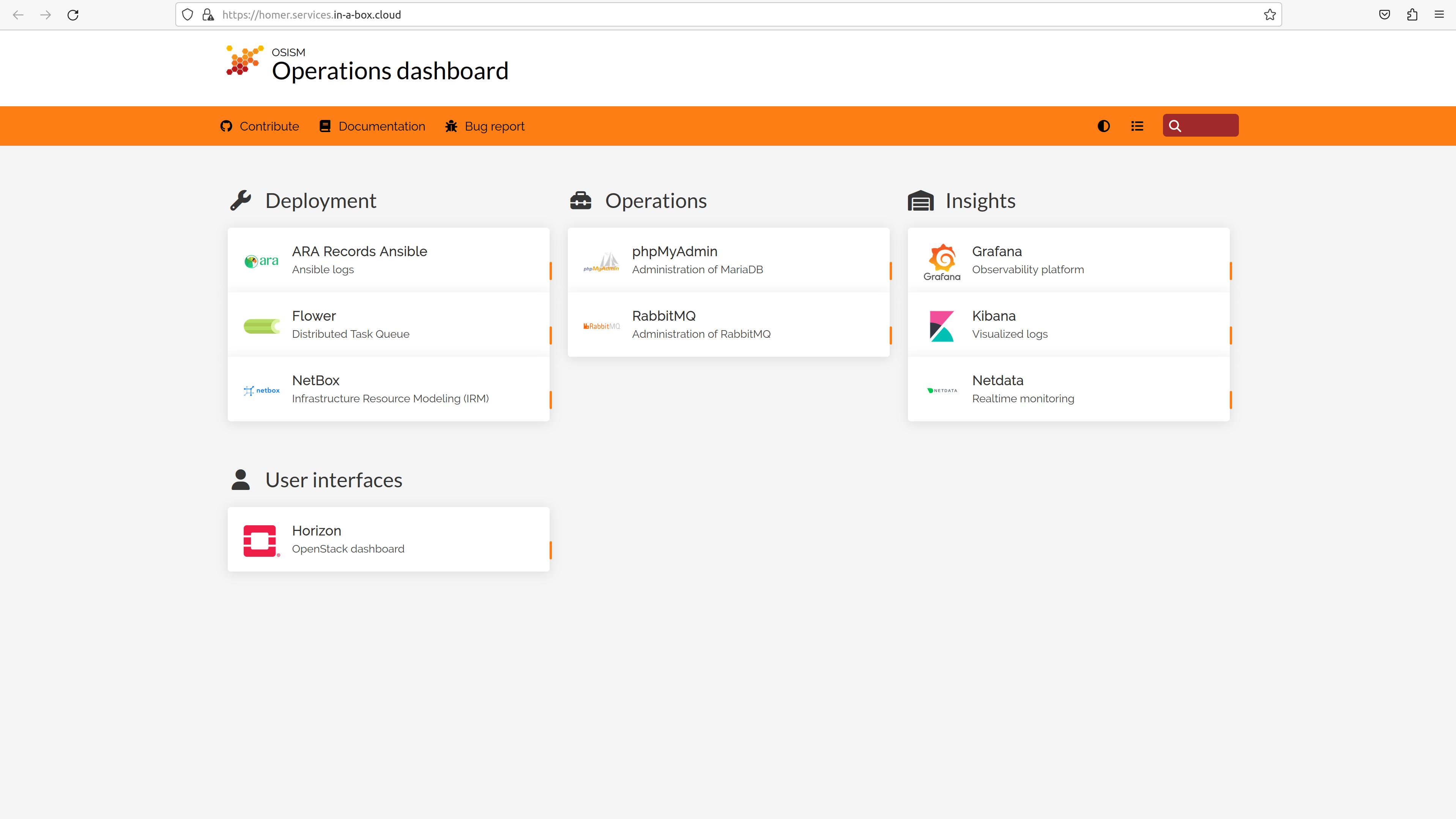Bookmark this page with star icon

pyautogui.click(x=1270, y=15)
